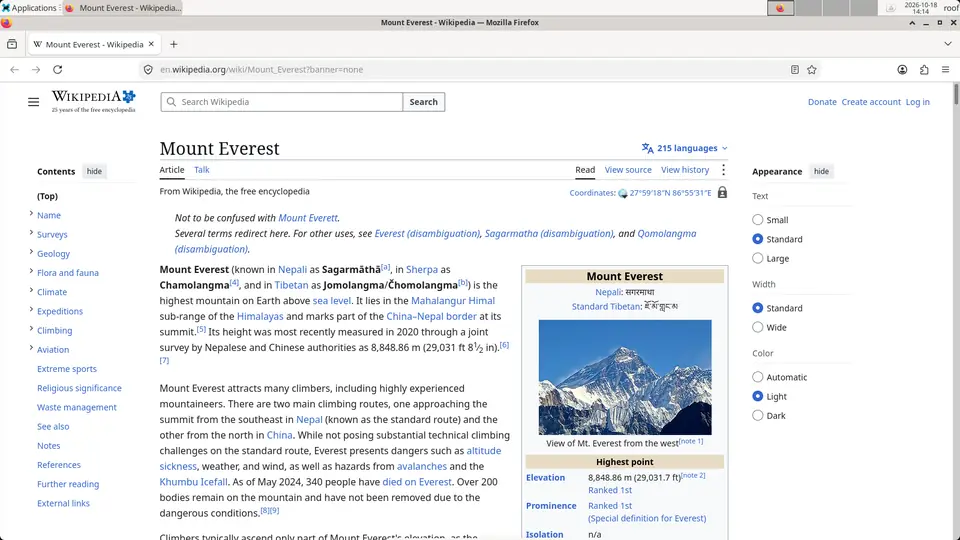The width and height of the screenshot is (960, 540).
Task: Select Wide width
Action: click(x=757, y=328)
